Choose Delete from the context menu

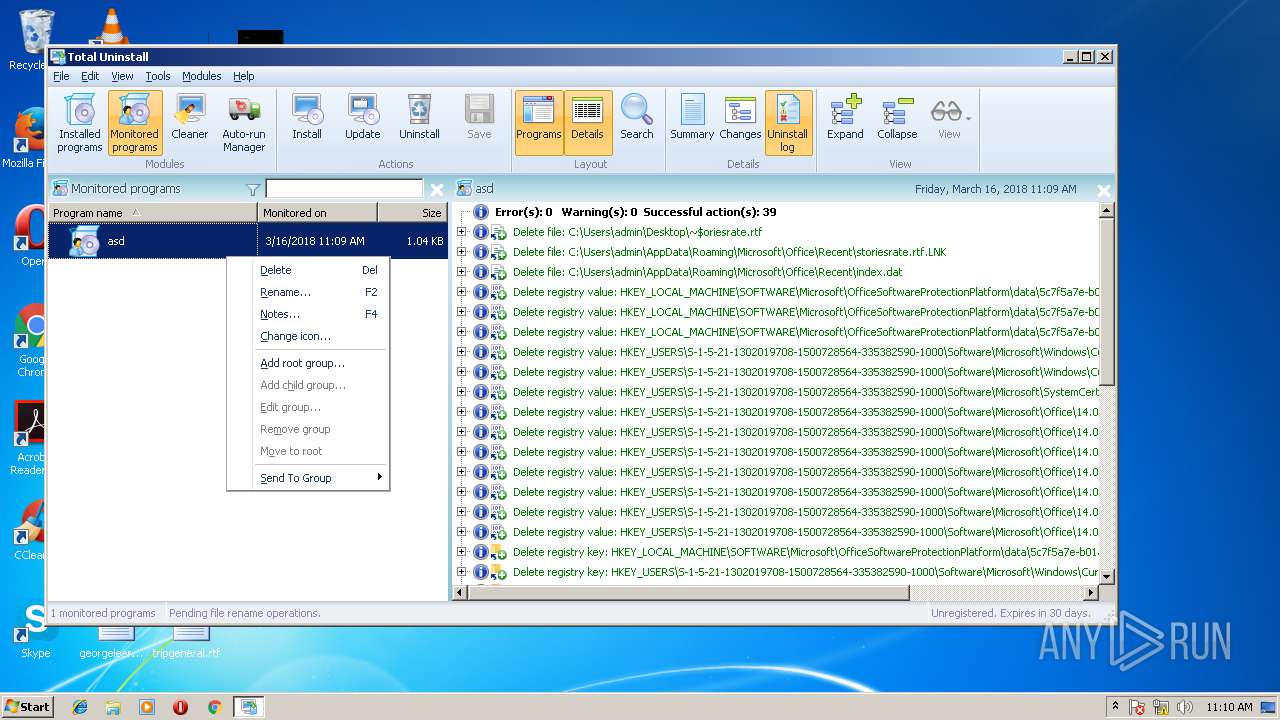tap(308, 270)
